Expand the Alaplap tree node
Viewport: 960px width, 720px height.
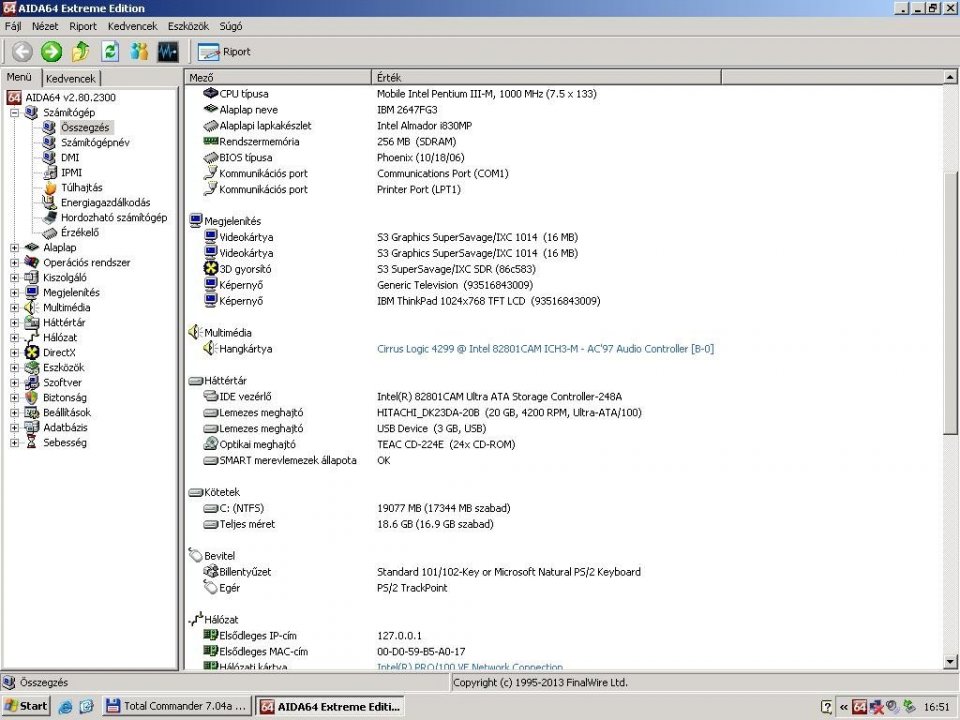[14, 247]
